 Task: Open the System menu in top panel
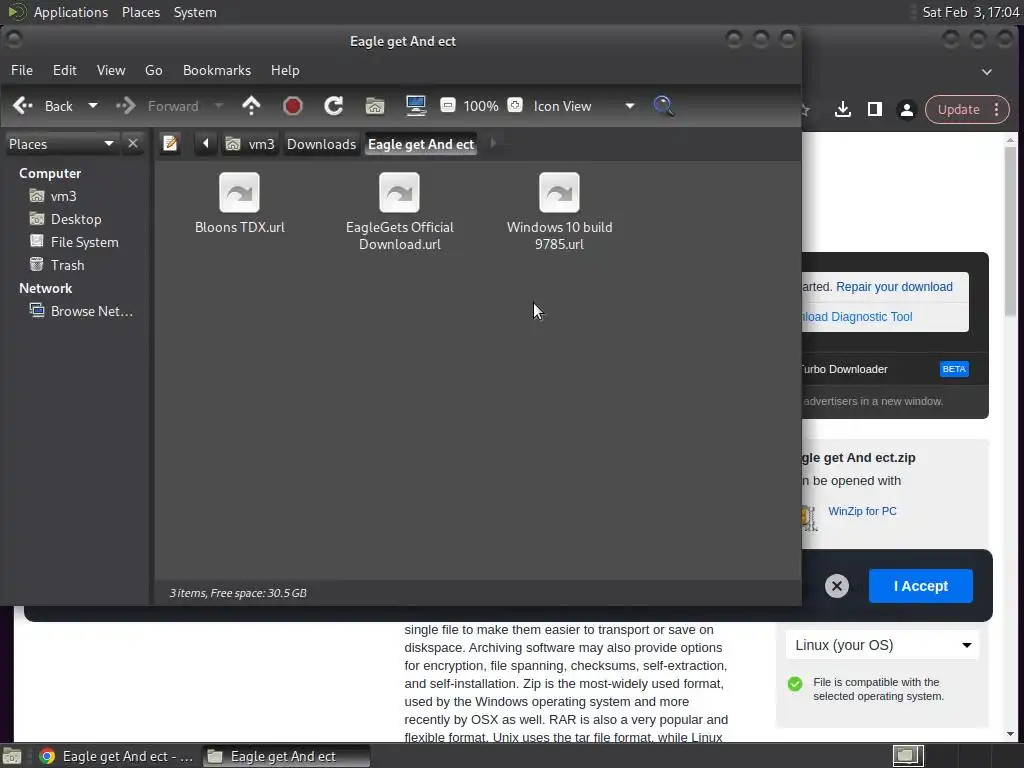click(195, 12)
